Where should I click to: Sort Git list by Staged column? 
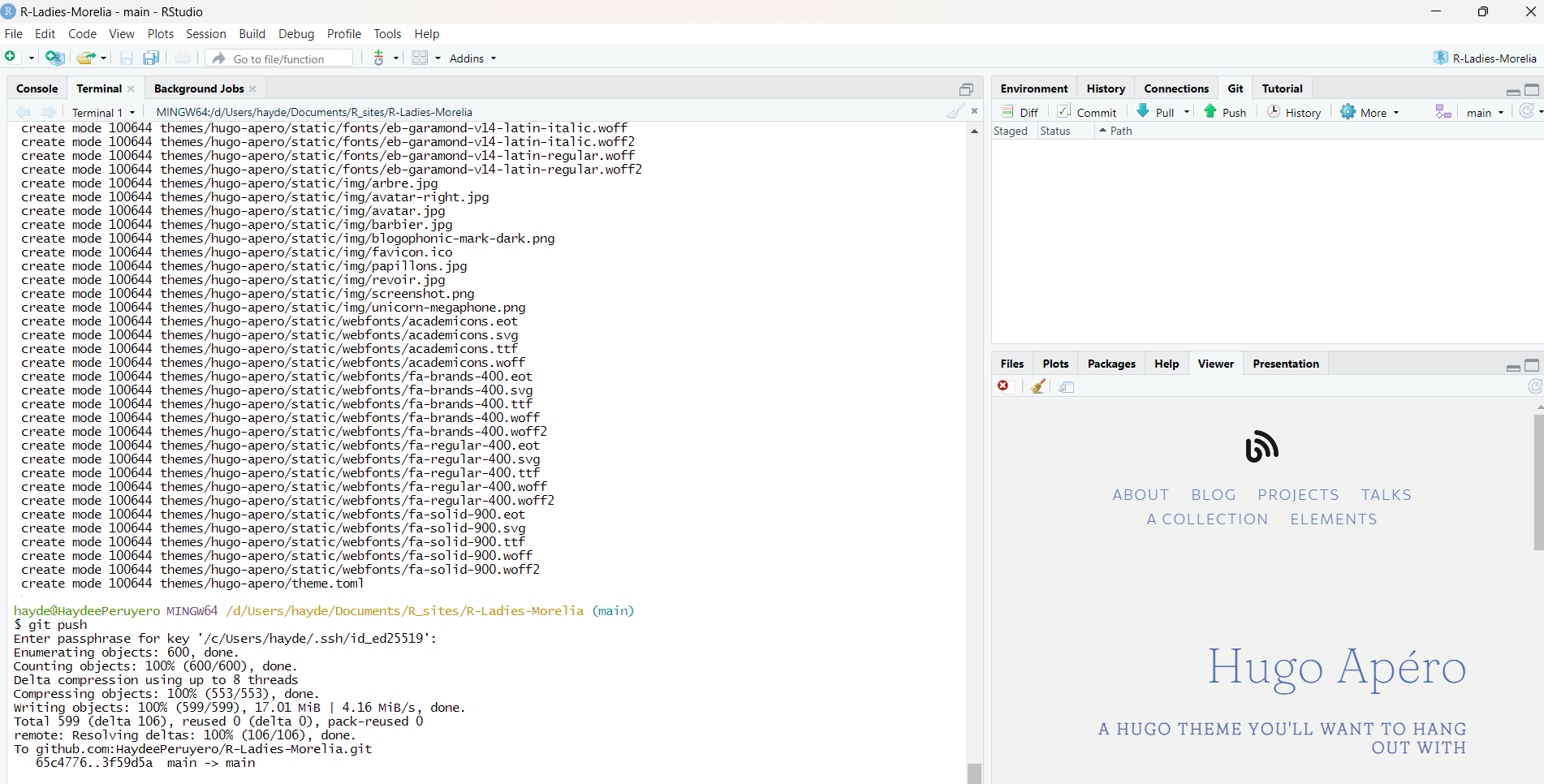coord(1010,131)
